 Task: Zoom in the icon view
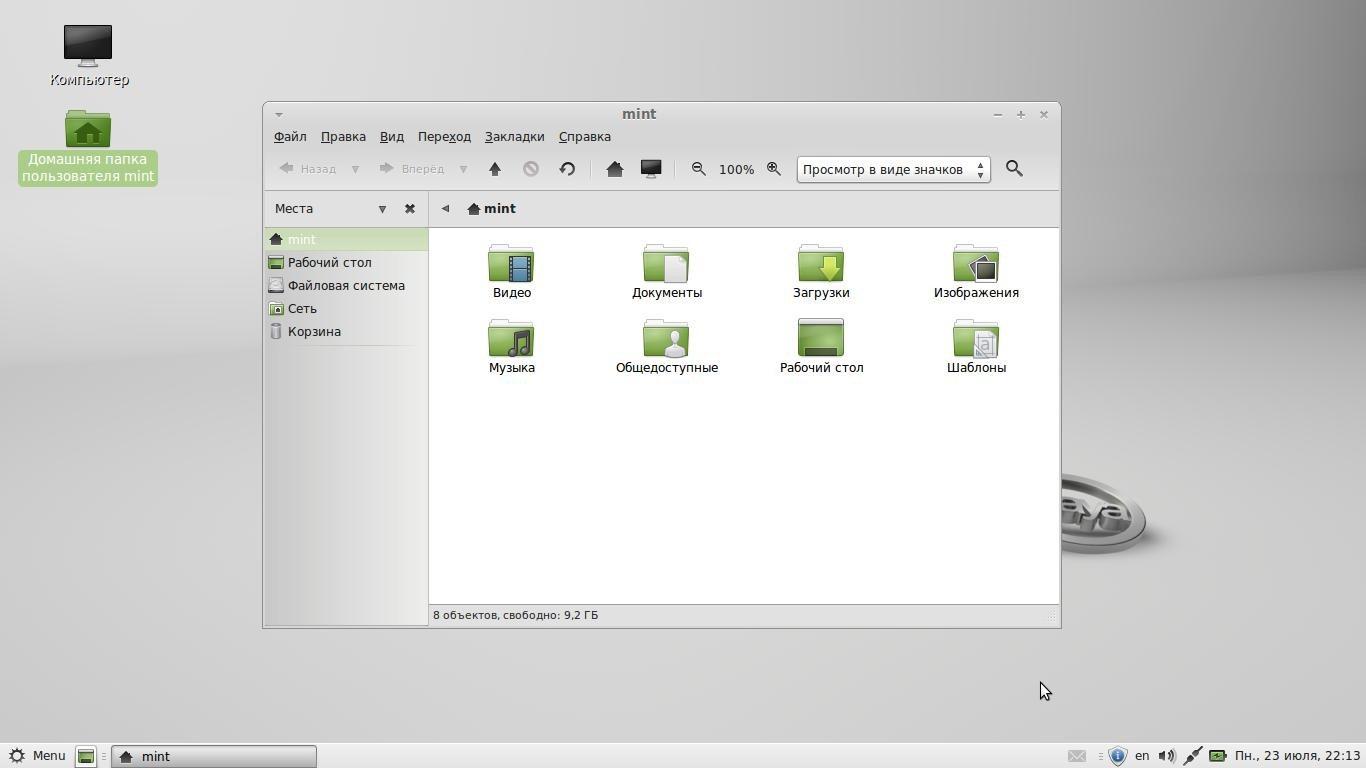(774, 169)
